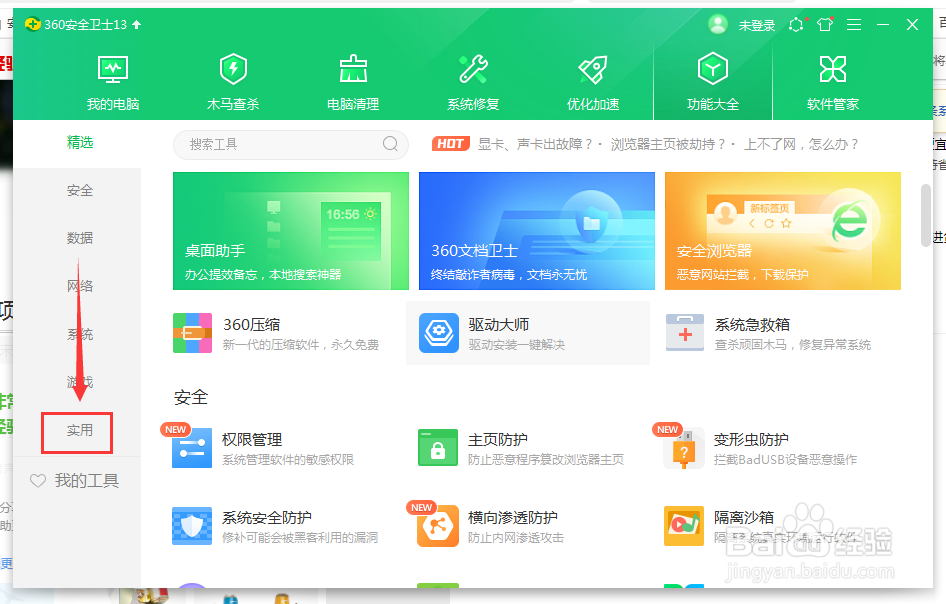Select the 数据 sidebar category

tap(80, 238)
